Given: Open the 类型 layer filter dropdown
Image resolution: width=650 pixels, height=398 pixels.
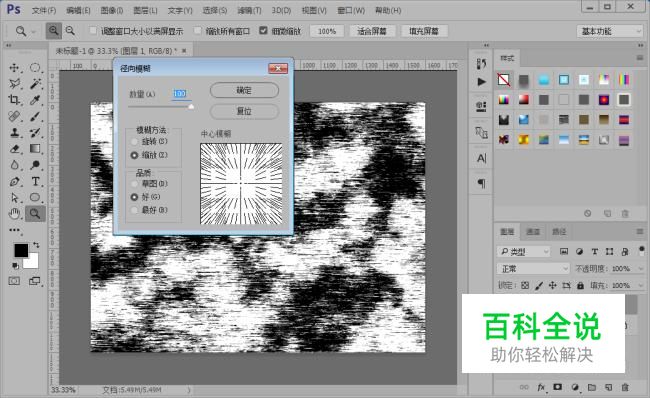Looking at the screenshot, I should pyautogui.click(x=524, y=252).
